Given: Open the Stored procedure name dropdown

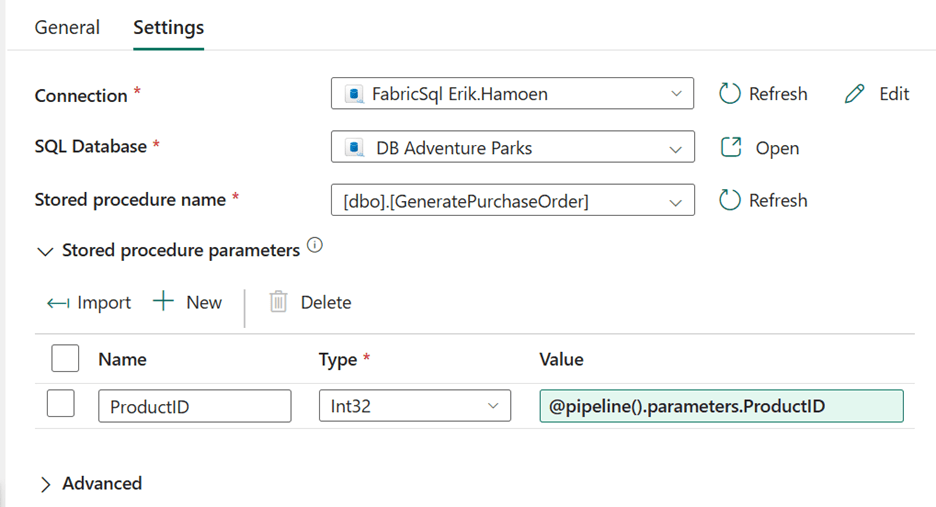Looking at the screenshot, I should (512, 201).
